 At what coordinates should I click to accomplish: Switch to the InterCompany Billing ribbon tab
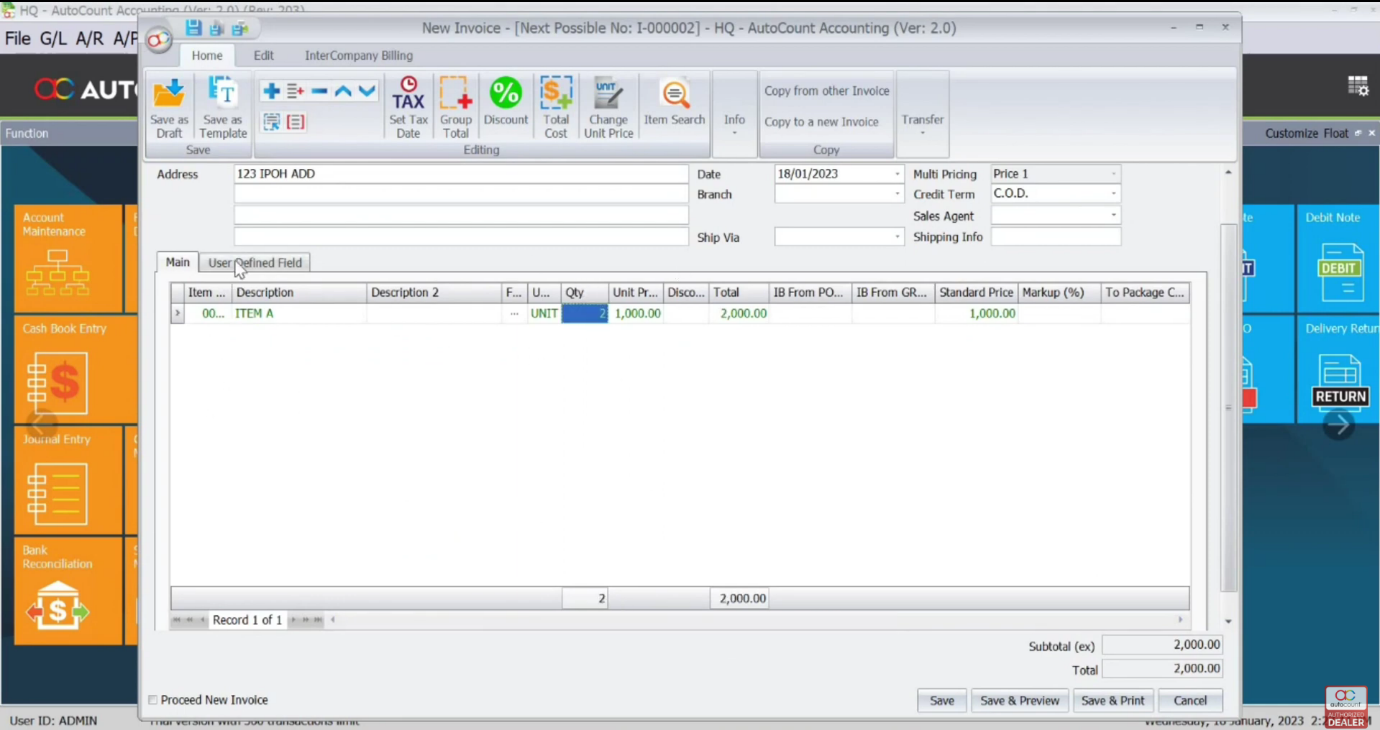[x=358, y=56]
